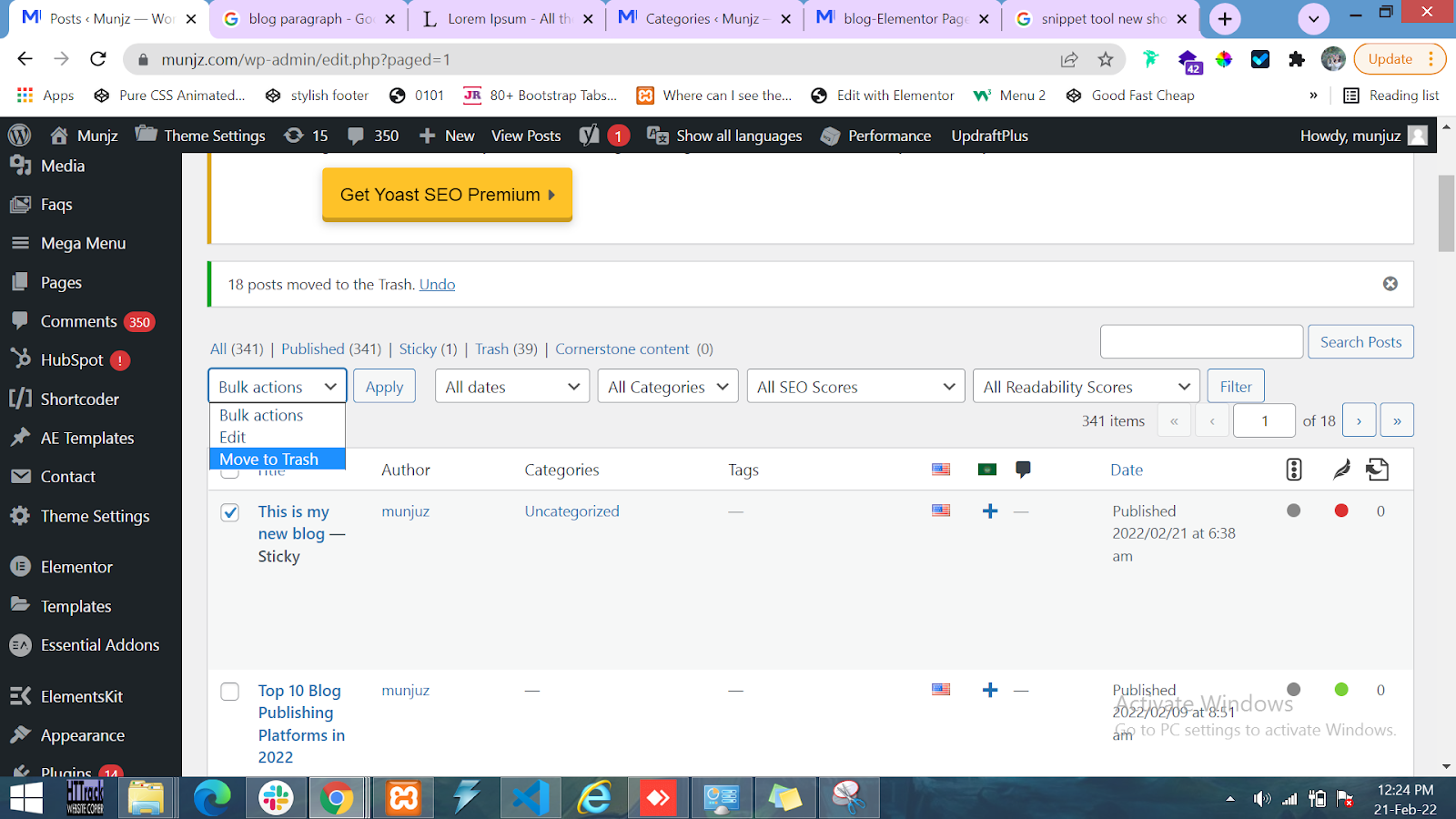
Task: Bookmark this page with the star icon
Action: 1106,59
